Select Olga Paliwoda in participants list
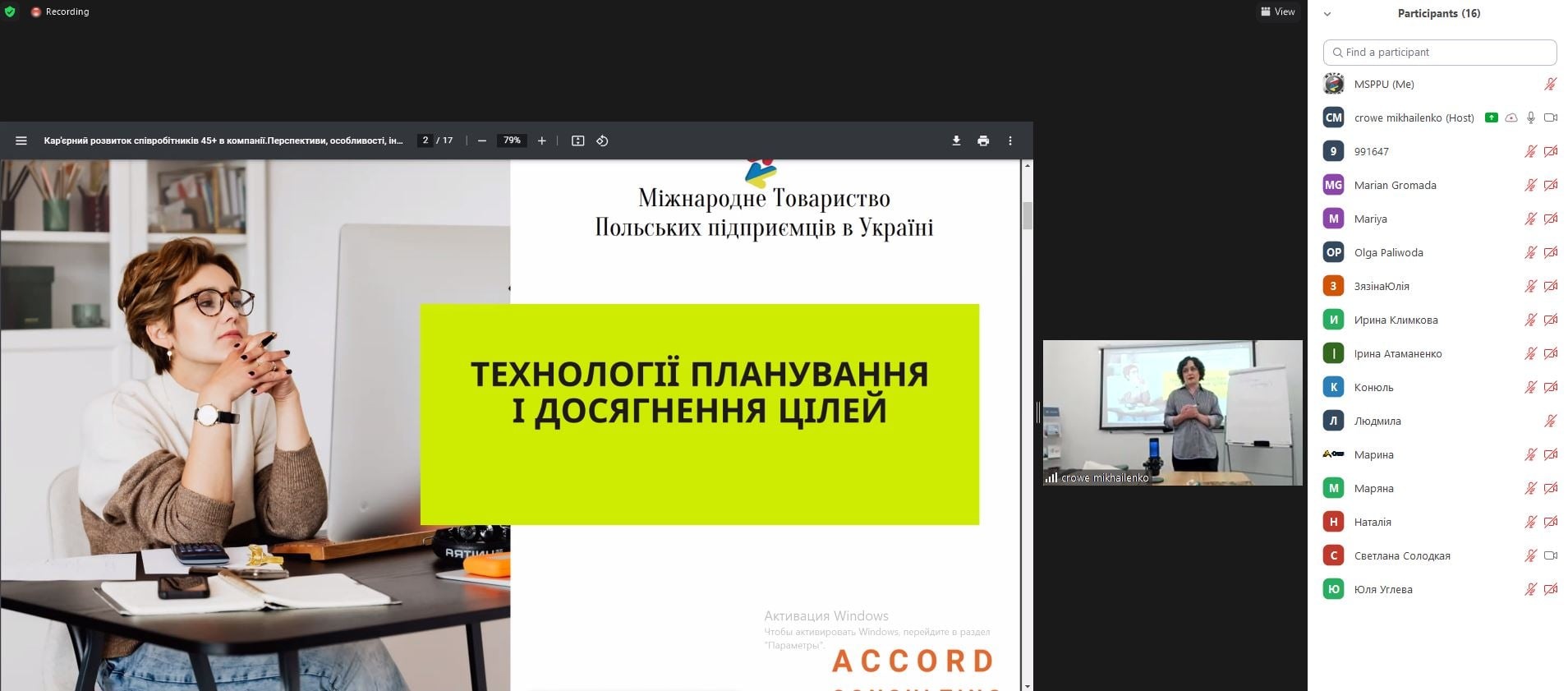The image size is (1568, 691). coord(1388,253)
